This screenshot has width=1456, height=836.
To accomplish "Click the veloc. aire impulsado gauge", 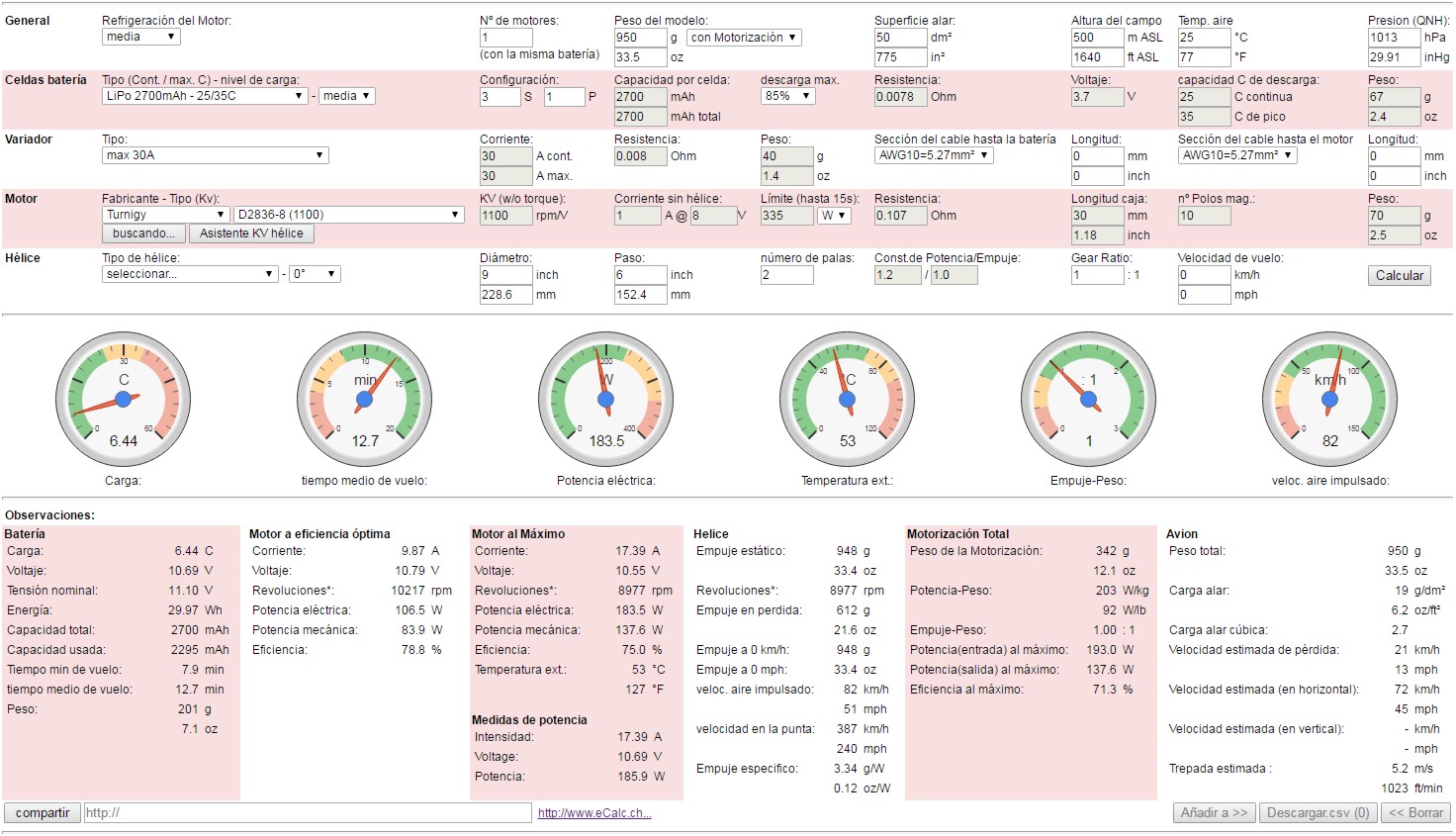I will pos(1330,400).
